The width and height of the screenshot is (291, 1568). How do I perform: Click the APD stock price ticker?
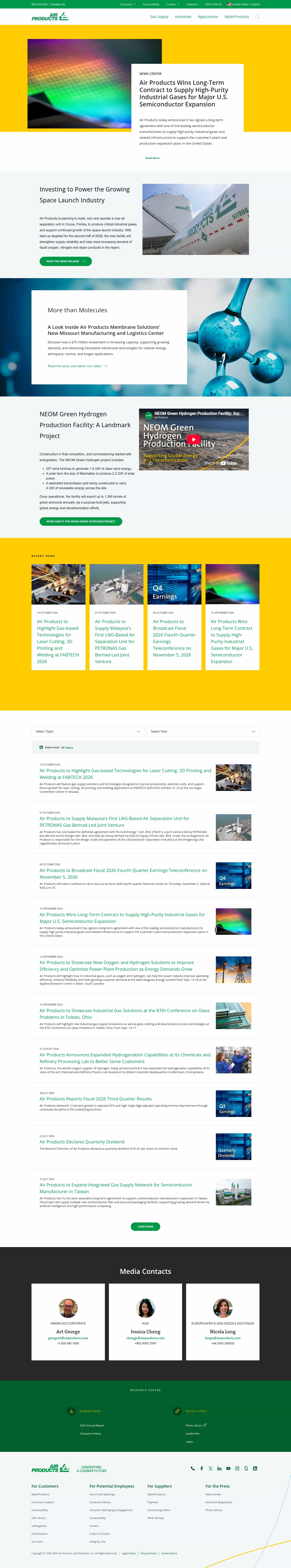(213, 4)
